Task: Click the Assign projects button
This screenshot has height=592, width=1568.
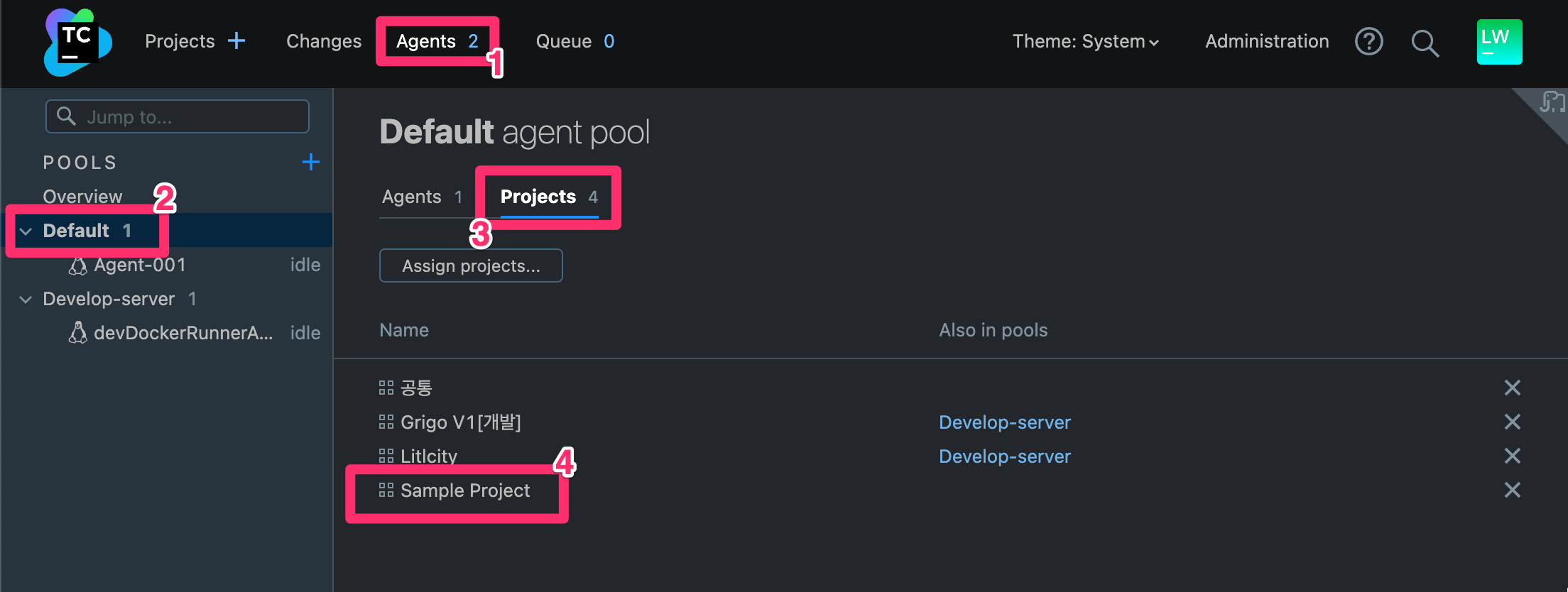Action: [x=470, y=265]
